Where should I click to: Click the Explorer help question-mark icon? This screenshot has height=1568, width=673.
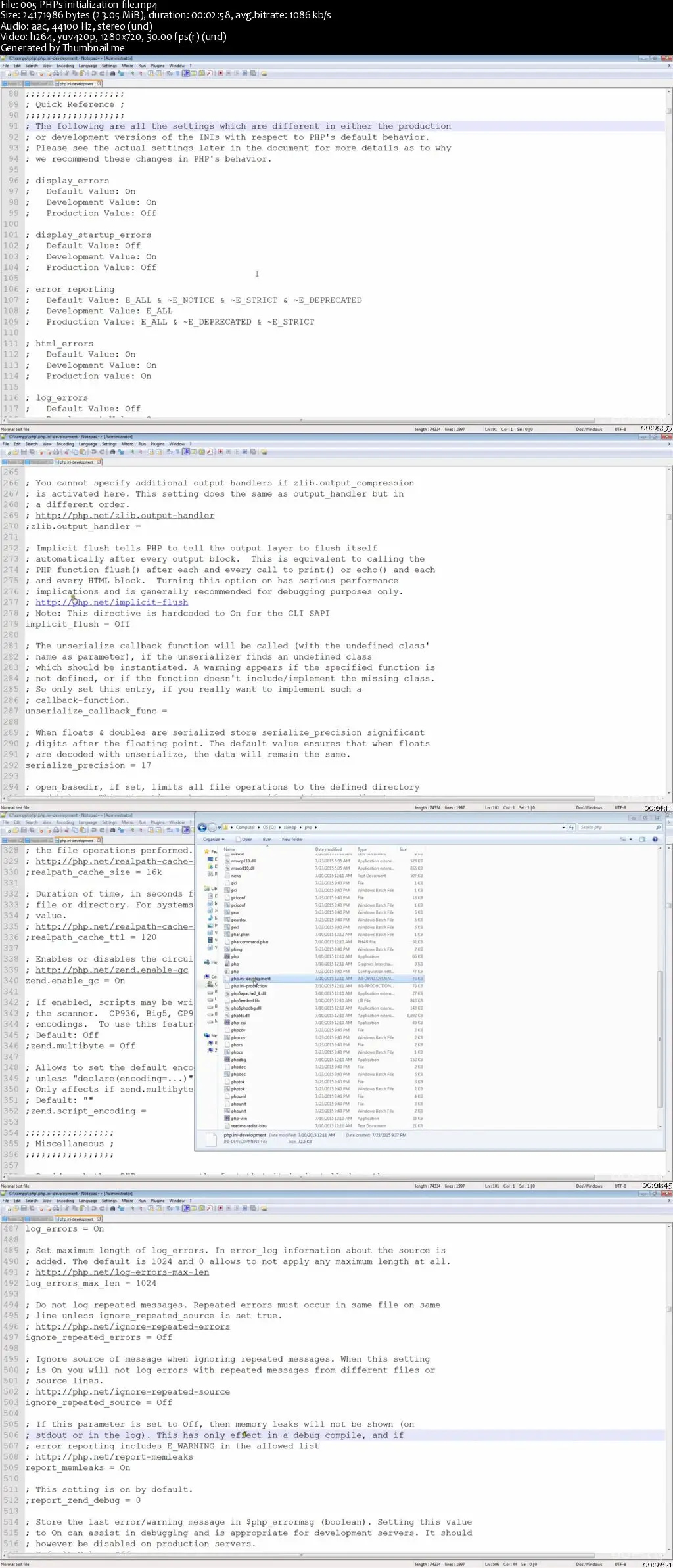tap(655, 839)
